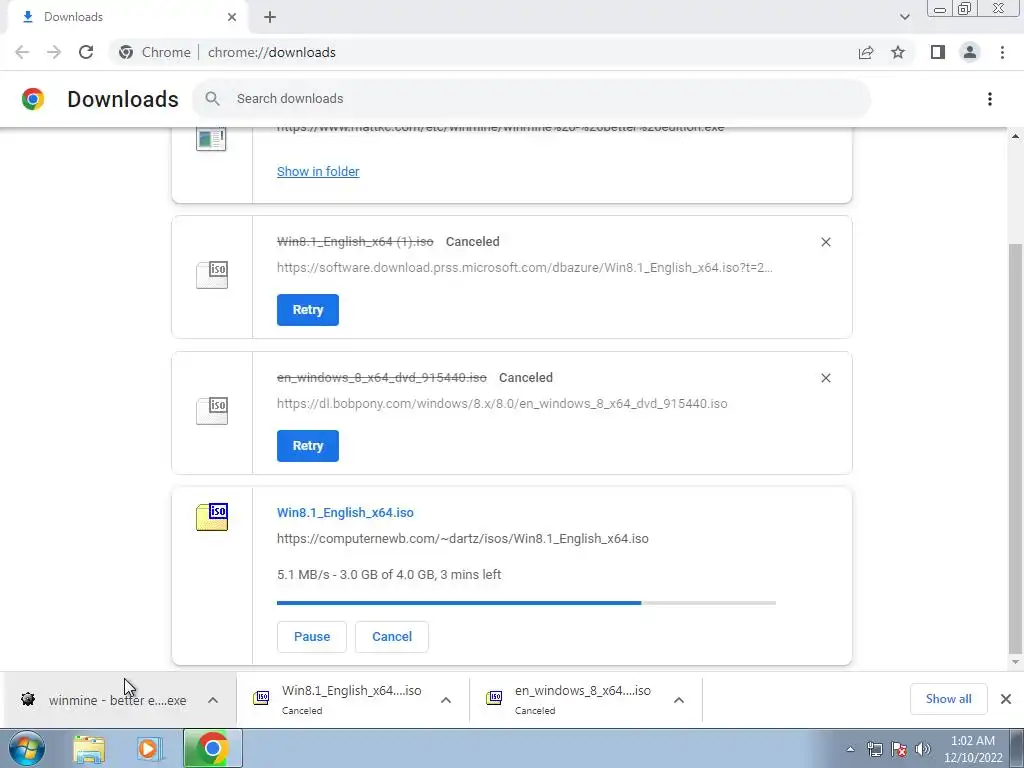Open the Windows Start menu

[x=27, y=748]
